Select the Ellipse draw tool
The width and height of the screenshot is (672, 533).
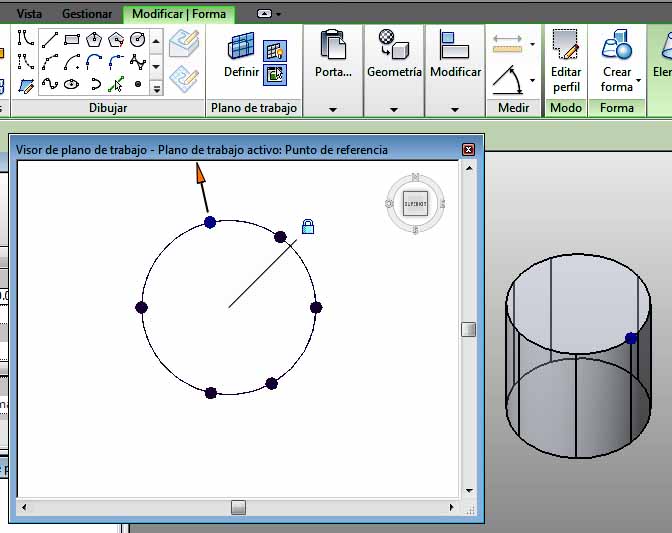(72, 84)
